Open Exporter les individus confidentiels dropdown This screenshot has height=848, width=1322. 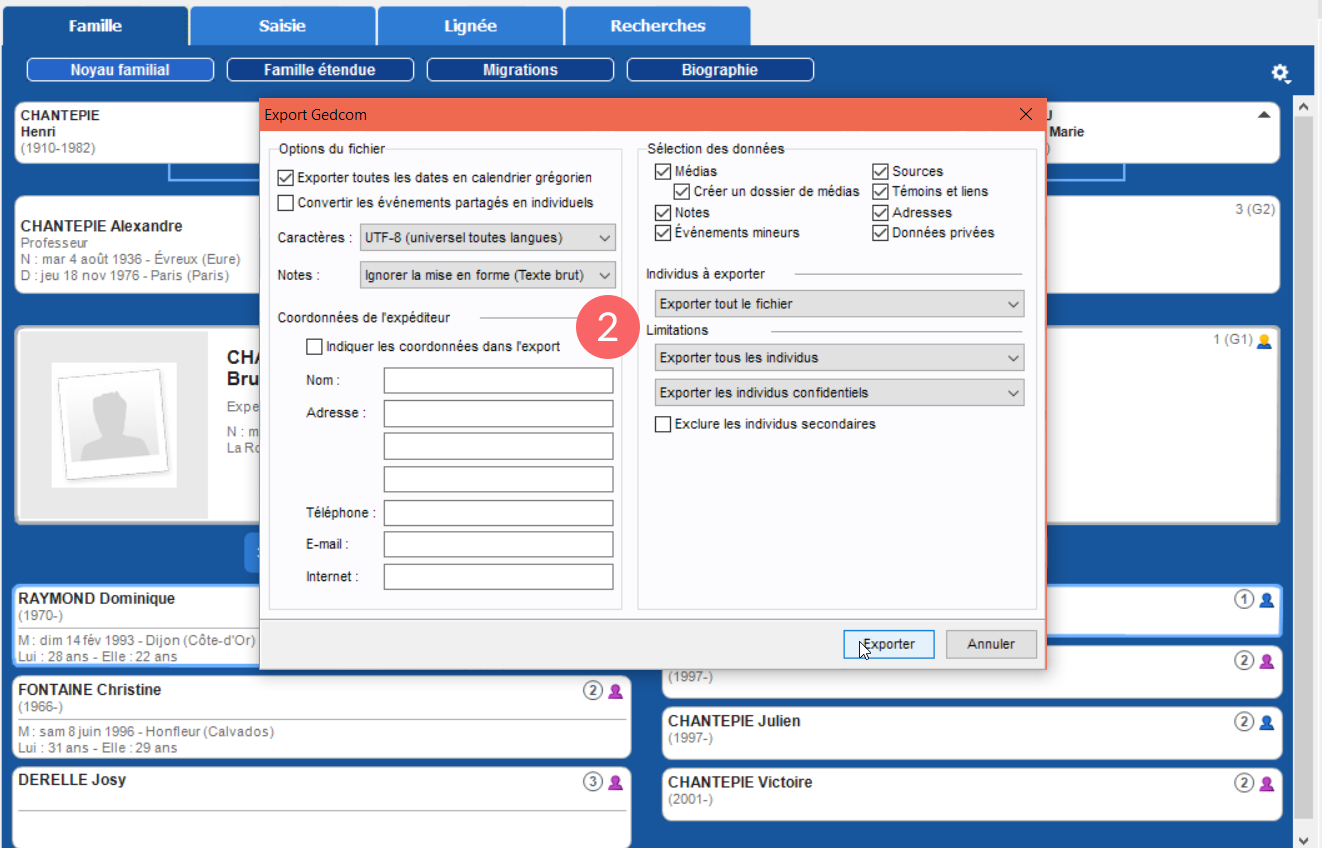click(x=839, y=393)
